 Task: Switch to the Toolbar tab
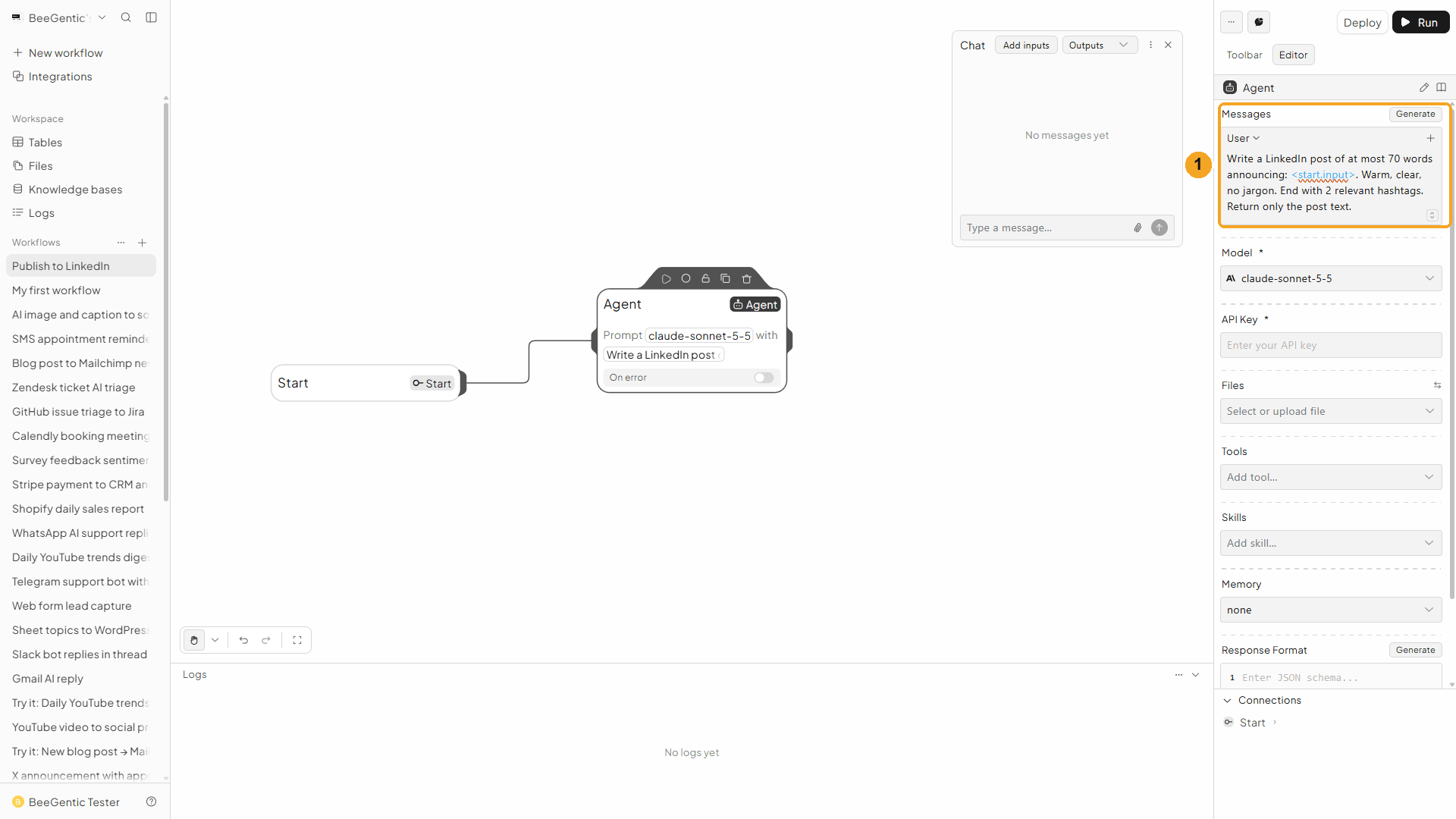pos(1244,55)
